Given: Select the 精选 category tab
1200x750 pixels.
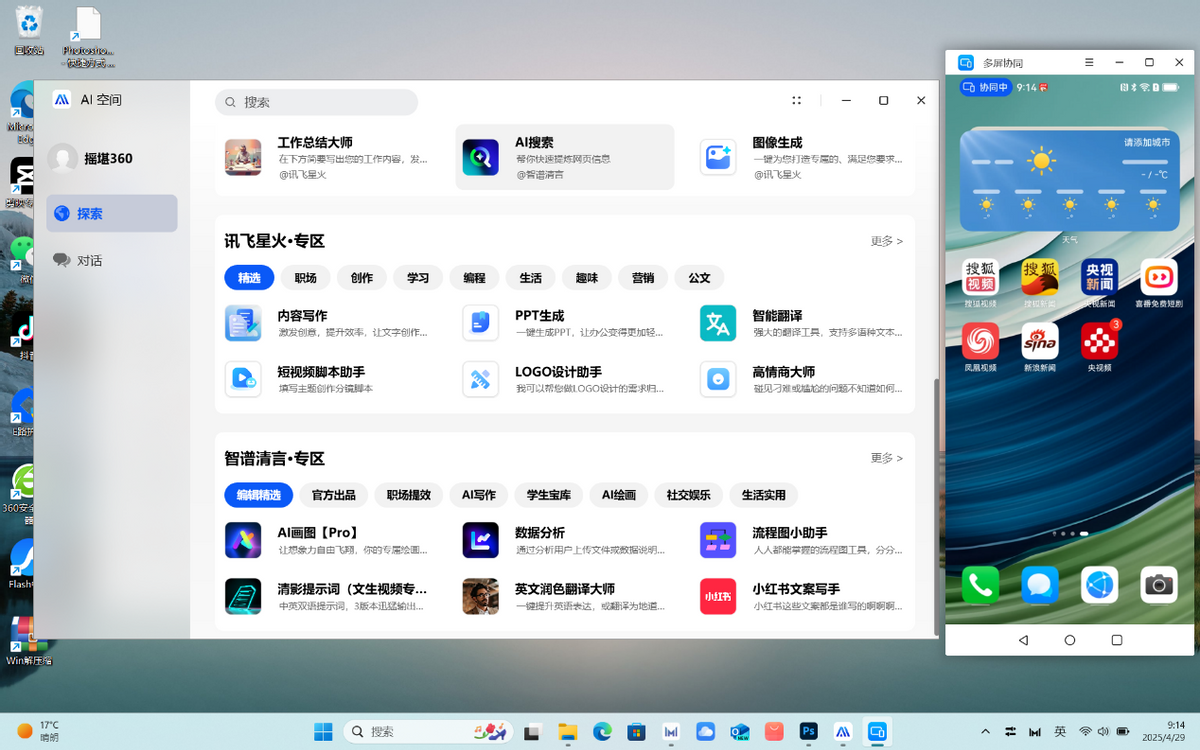Looking at the screenshot, I should (x=249, y=277).
